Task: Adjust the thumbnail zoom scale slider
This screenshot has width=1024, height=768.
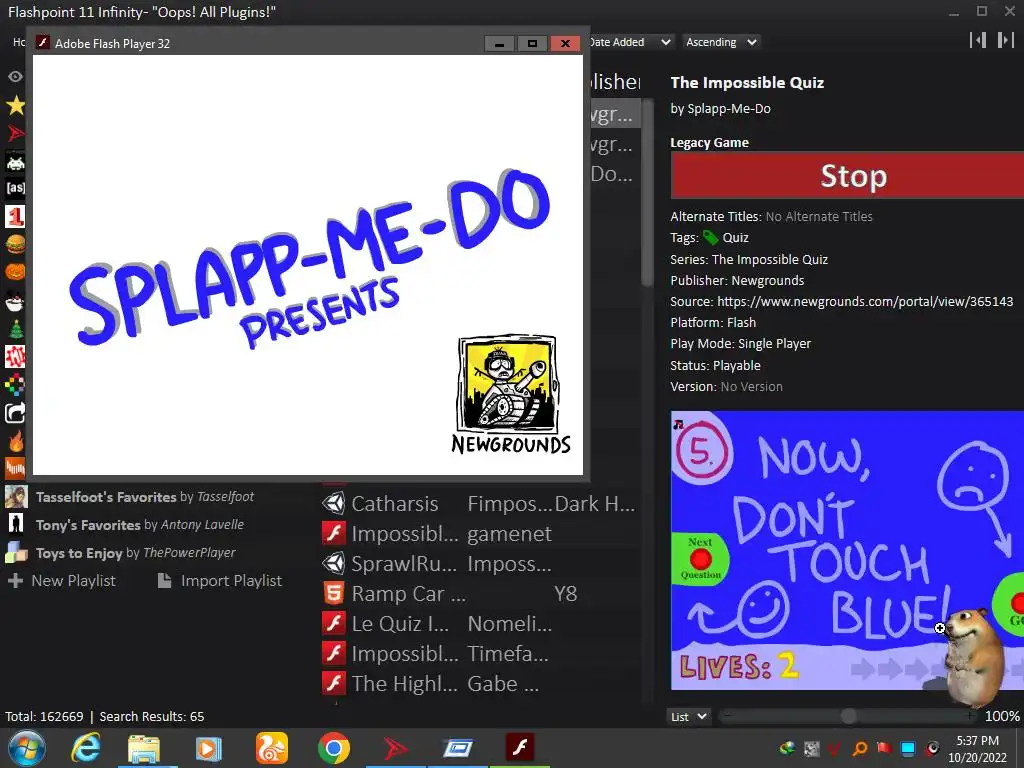Action: 848,716
